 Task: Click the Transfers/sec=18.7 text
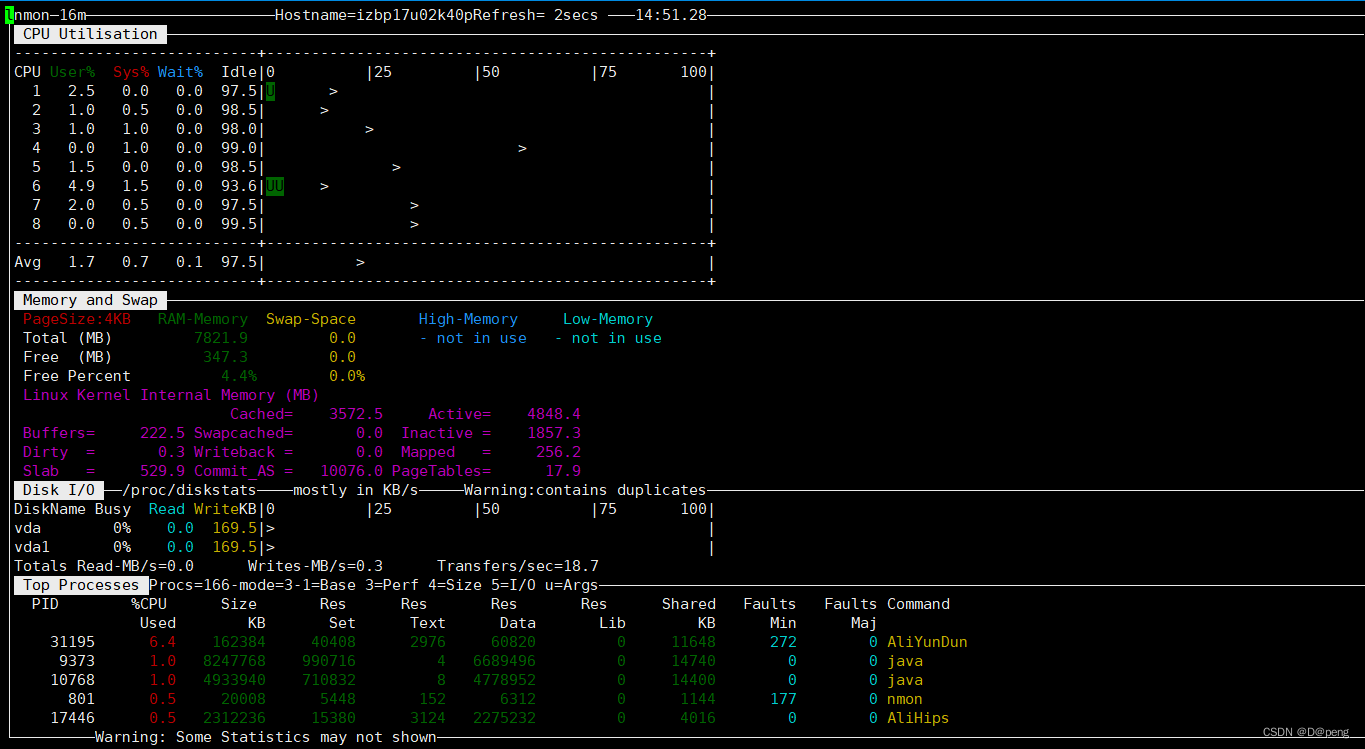518,566
